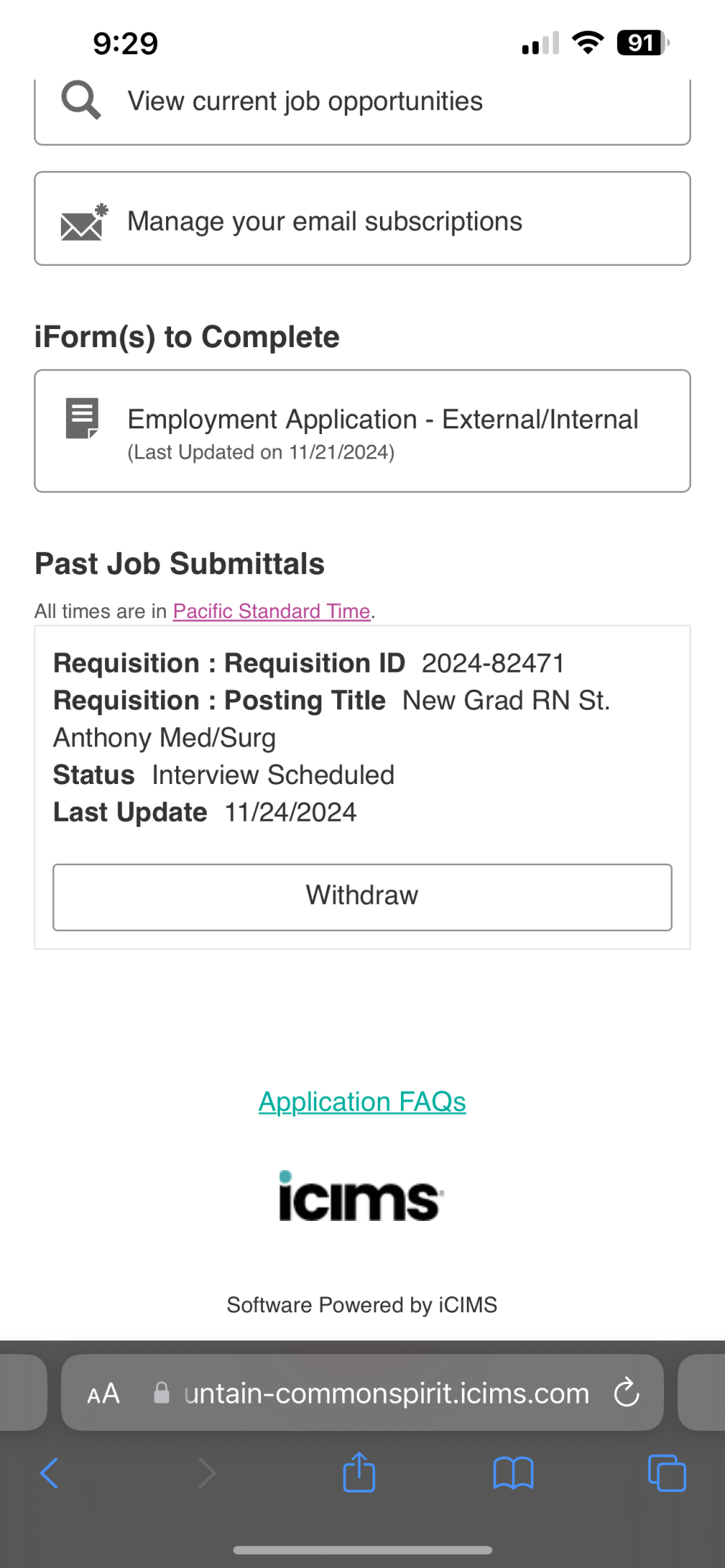
Task: Tap the iCIMS logo
Action: 361,1196
